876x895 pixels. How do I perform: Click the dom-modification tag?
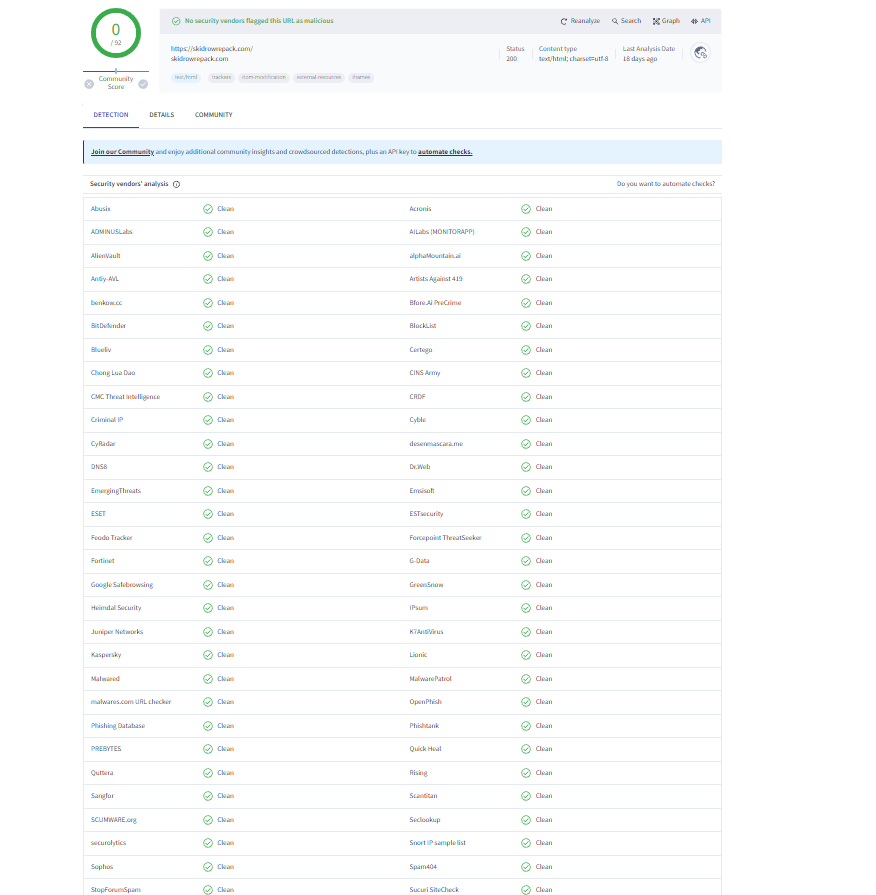[264, 76]
